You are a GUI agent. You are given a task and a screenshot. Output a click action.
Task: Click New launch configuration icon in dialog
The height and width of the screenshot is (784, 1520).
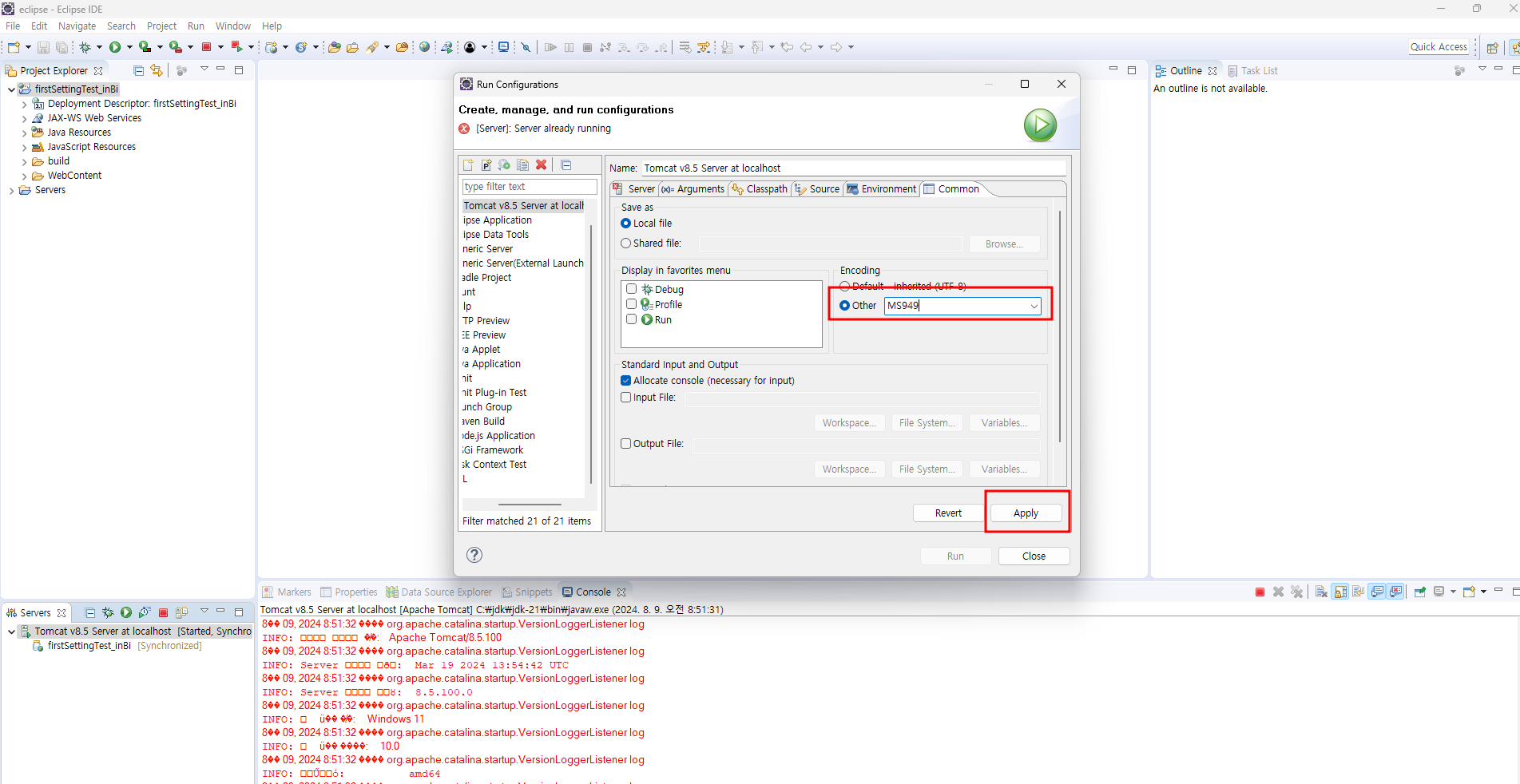point(468,165)
